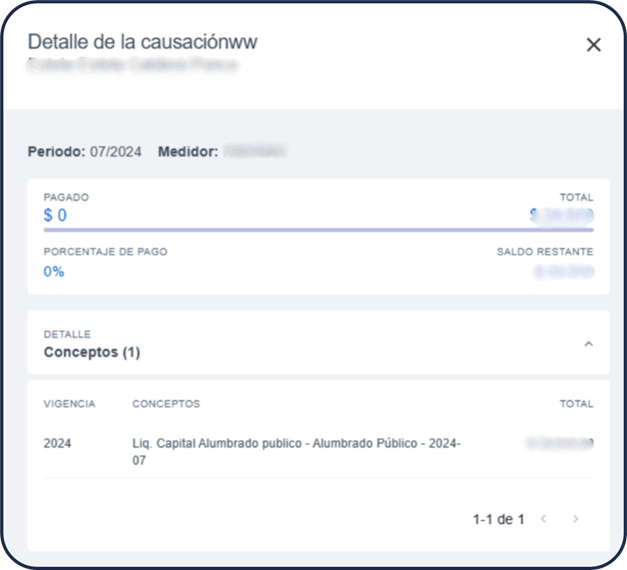Close the Detalle de la causación dialog
The image size is (627, 570).
pyautogui.click(x=593, y=45)
